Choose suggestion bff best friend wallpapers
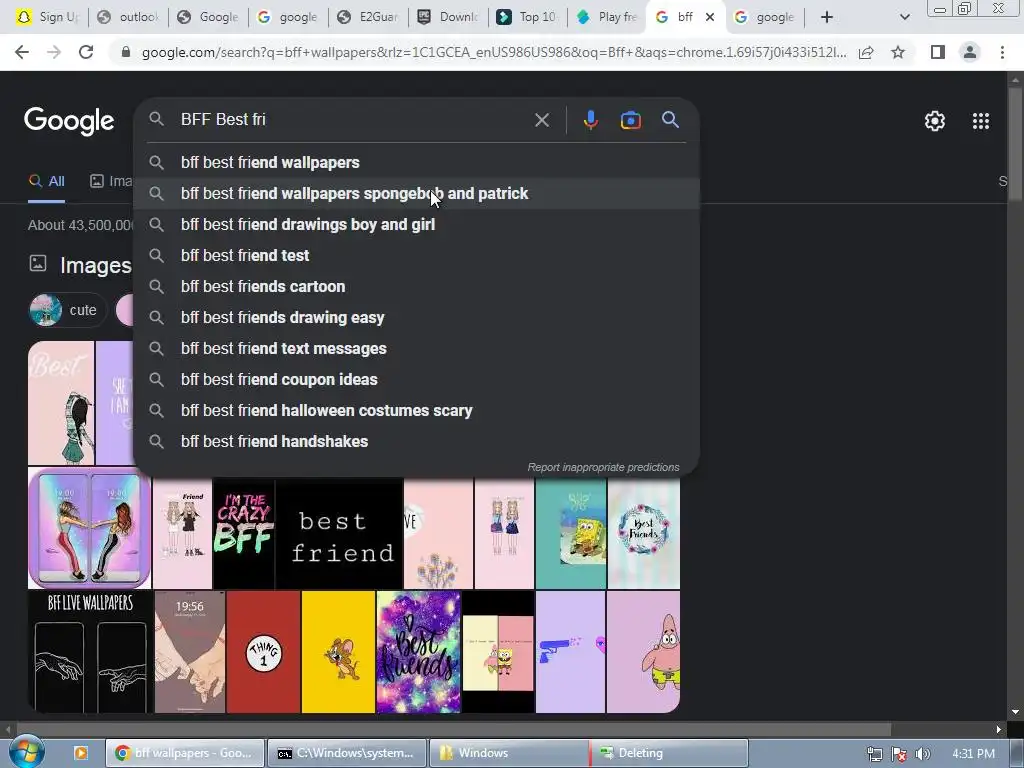The height and width of the screenshot is (768, 1024). [x=416, y=163]
